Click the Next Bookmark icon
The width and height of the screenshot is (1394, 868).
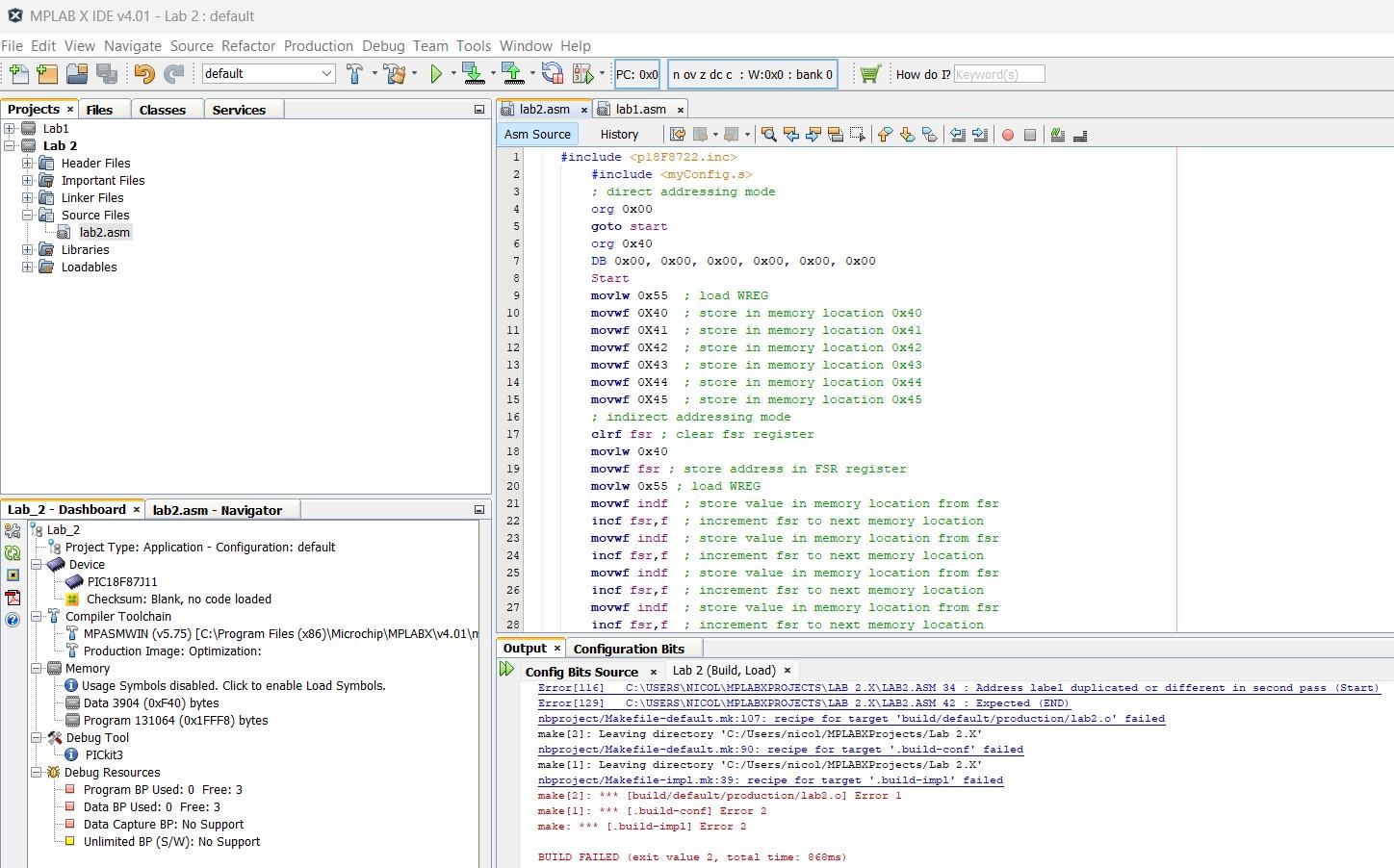(x=907, y=135)
